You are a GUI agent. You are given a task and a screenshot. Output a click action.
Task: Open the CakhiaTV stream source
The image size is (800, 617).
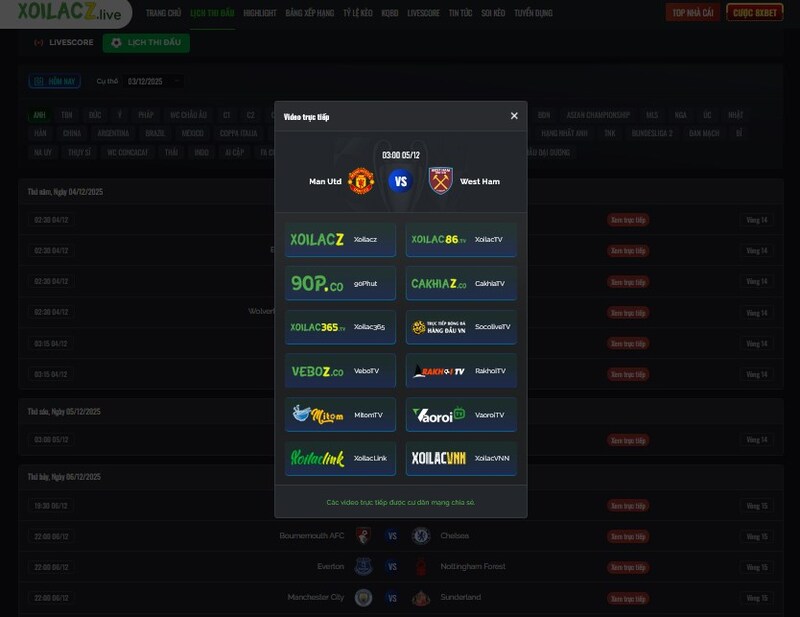[461, 284]
